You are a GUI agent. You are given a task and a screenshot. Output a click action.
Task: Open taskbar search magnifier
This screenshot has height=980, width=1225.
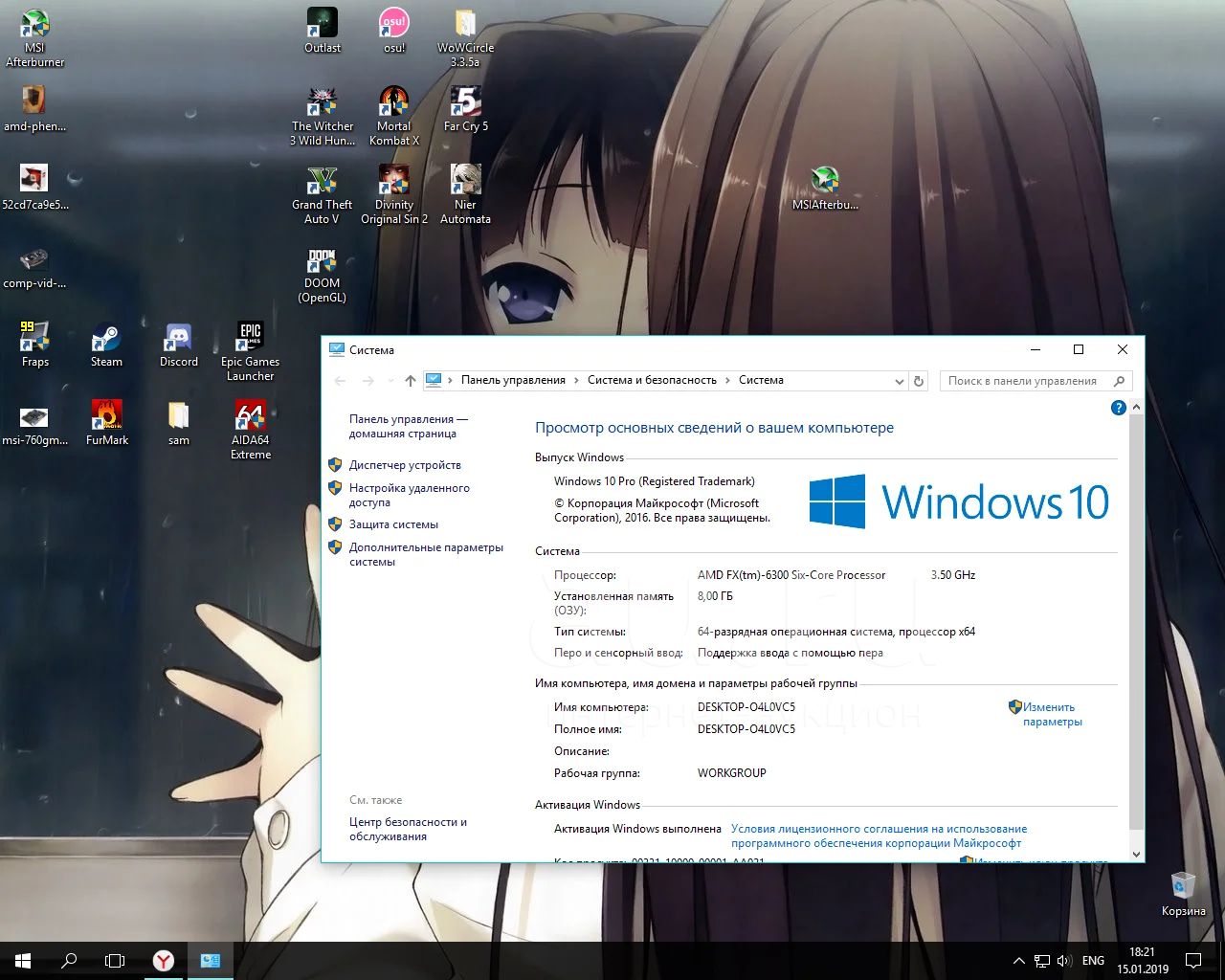(x=69, y=960)
